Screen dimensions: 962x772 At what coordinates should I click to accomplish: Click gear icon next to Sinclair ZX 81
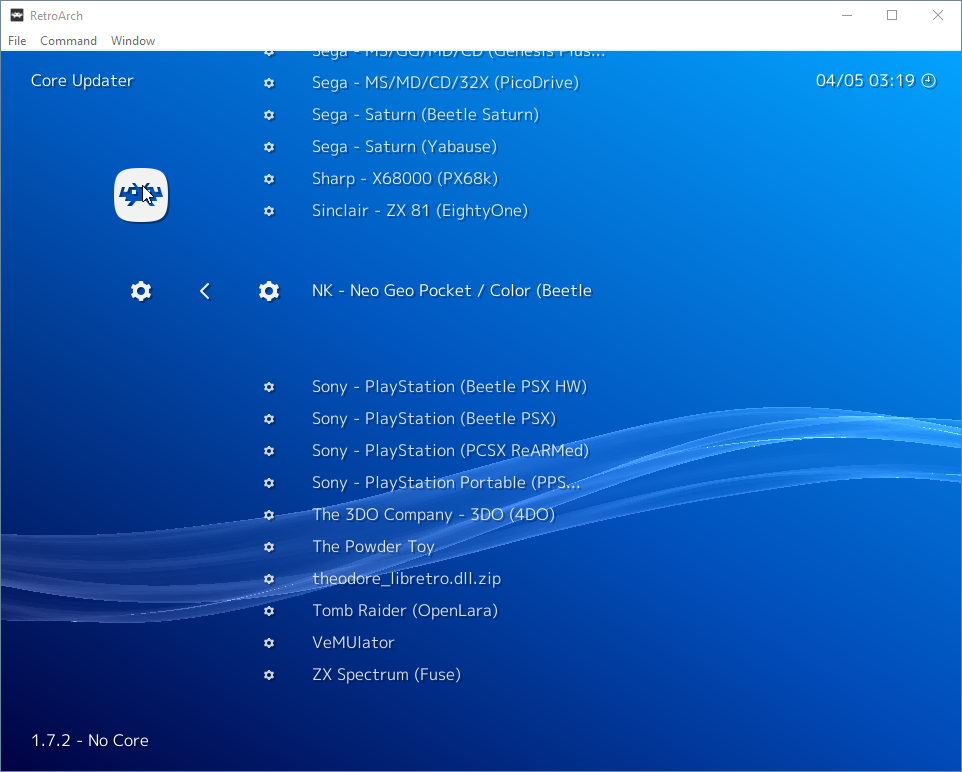point(269,210)
